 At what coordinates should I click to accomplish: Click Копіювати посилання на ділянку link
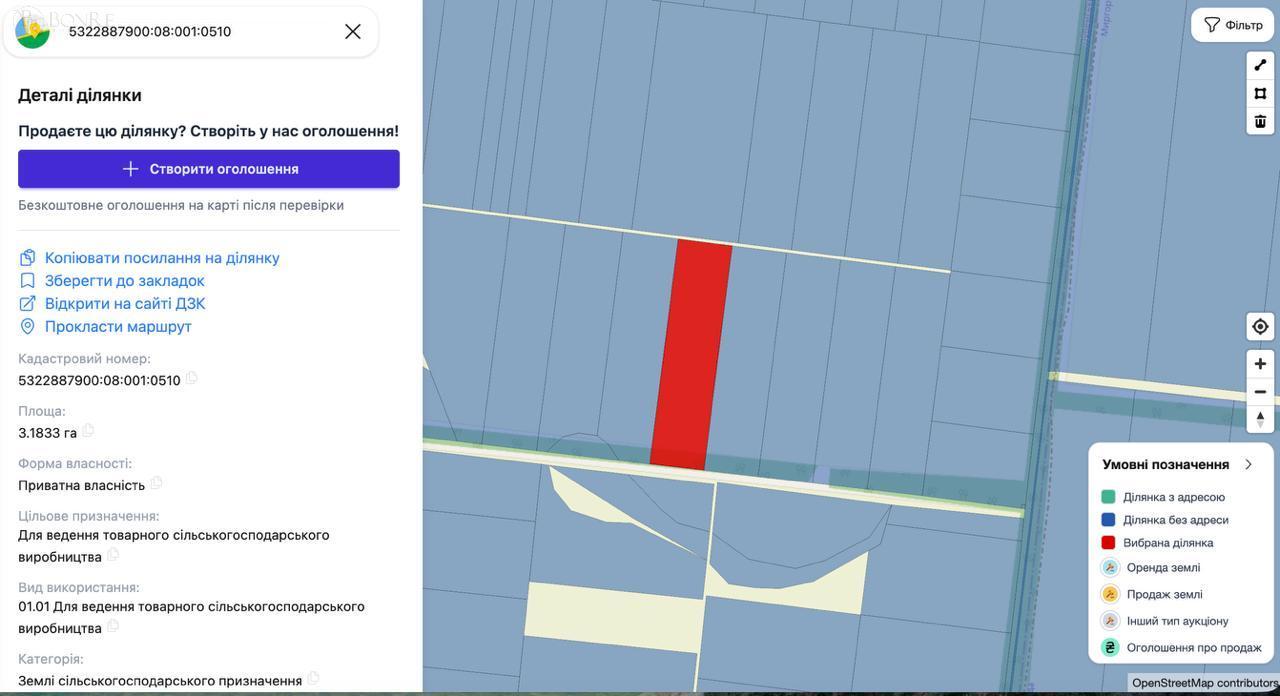click(161, 258)
